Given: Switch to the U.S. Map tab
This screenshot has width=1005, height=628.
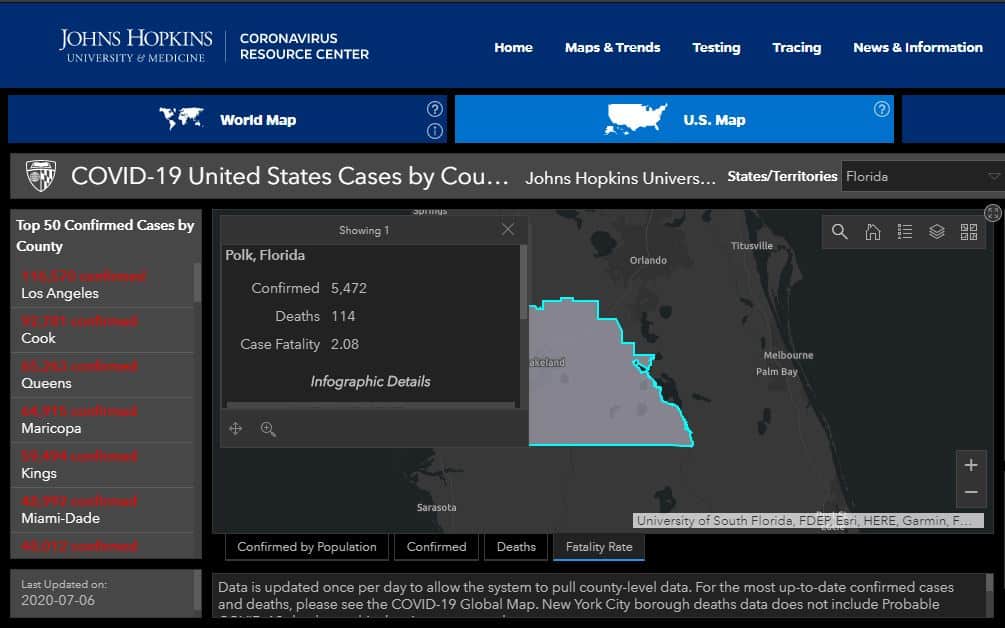Looking at the screenshot, I should [x=674, y=119].
